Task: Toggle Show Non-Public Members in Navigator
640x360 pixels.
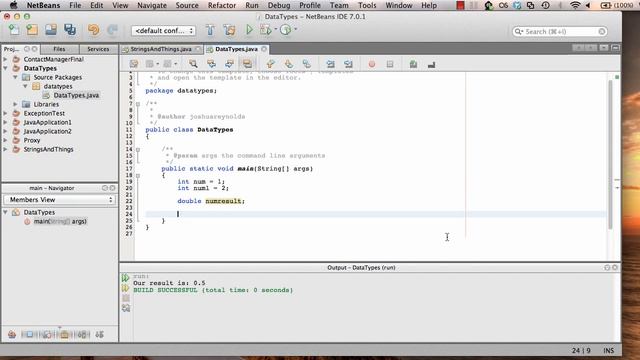Action: pos(64,335)
